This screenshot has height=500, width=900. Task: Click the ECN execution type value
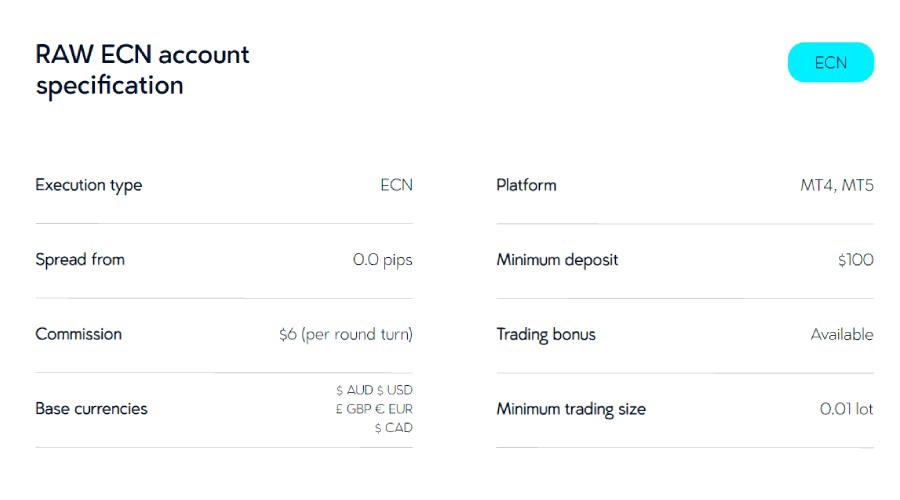(396, 185)
